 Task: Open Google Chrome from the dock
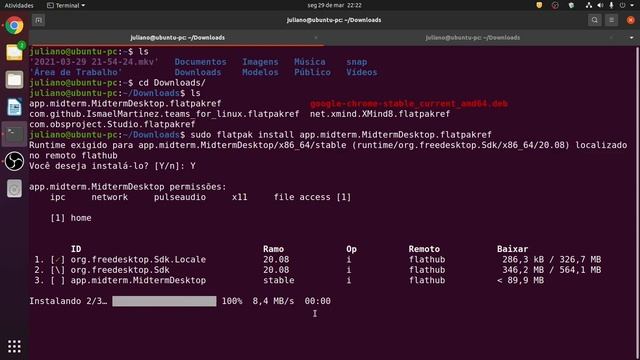[x=14, y=26]
